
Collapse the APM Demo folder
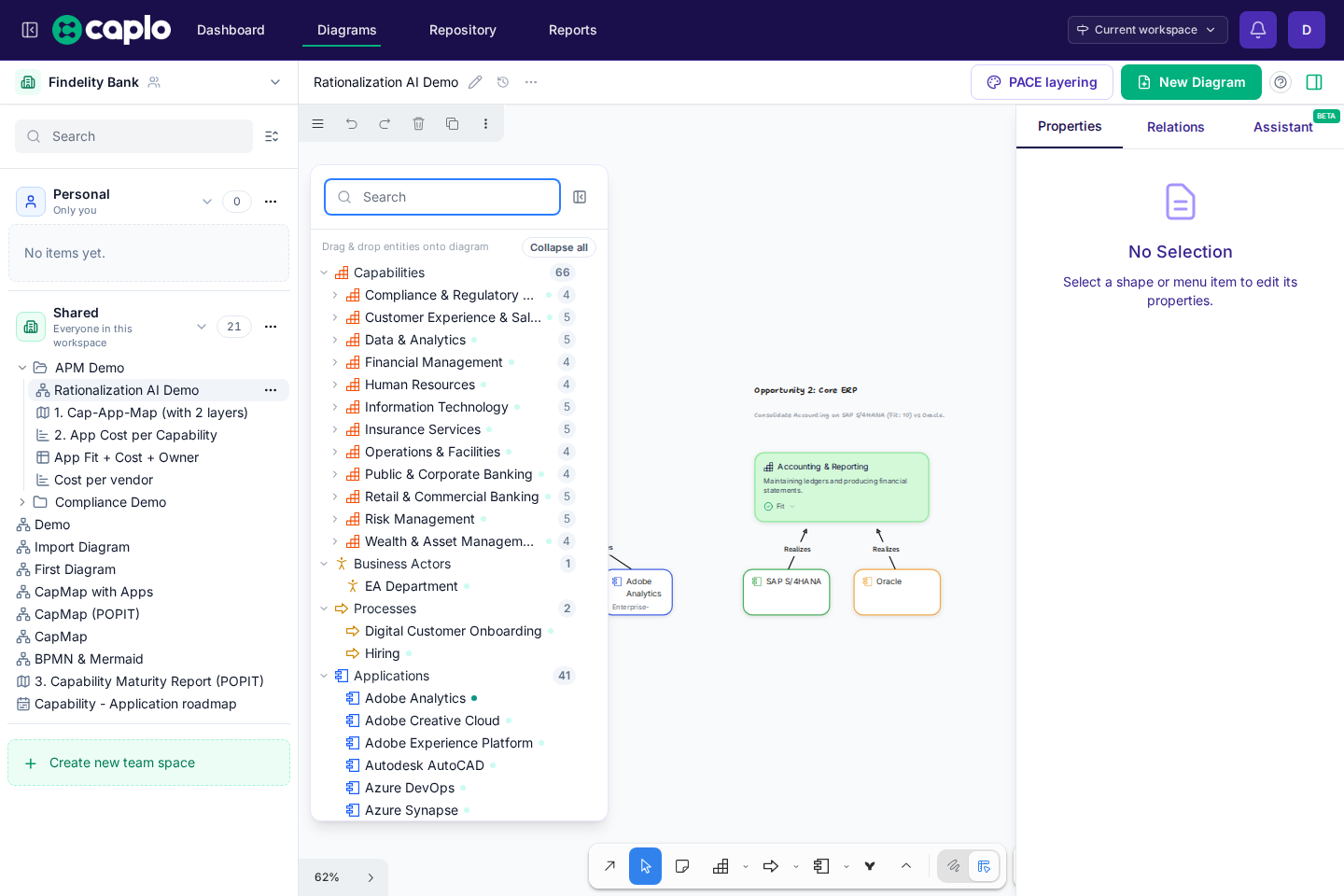point(22,368)
